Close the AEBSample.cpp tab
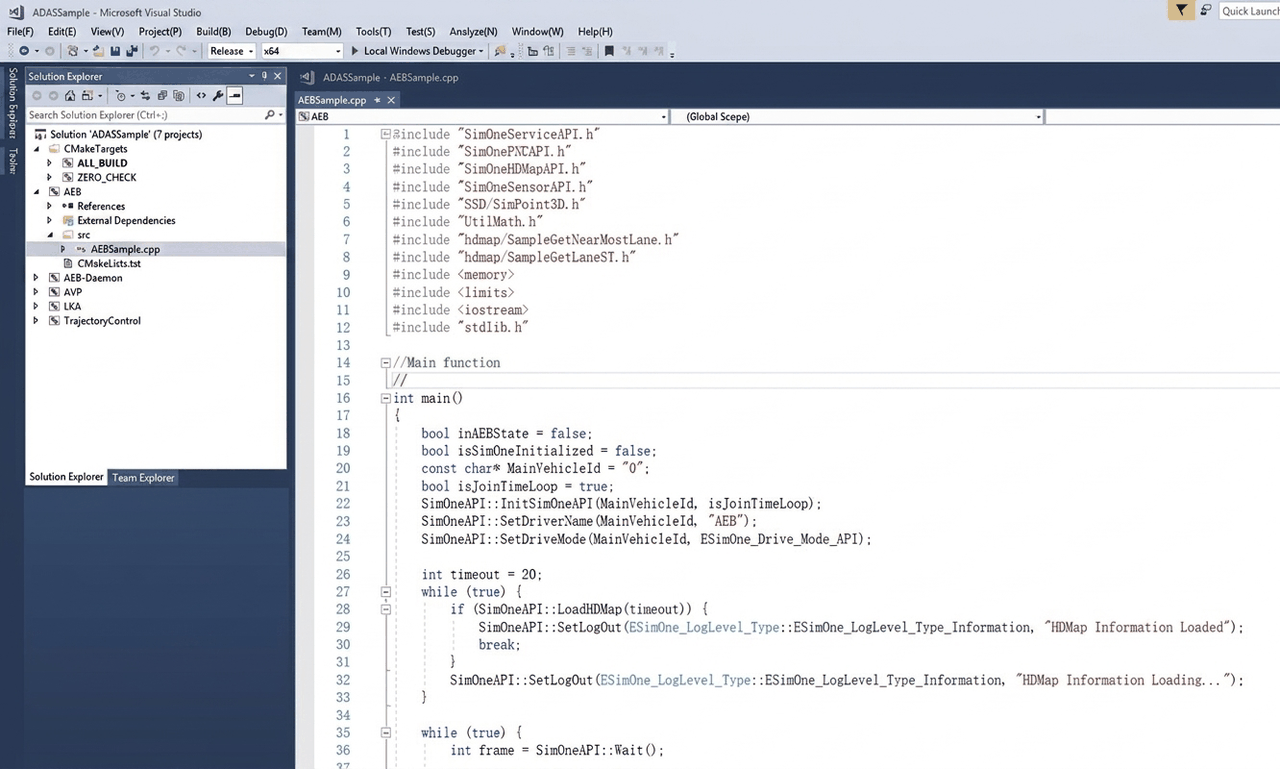 click(x=392, y=100)
